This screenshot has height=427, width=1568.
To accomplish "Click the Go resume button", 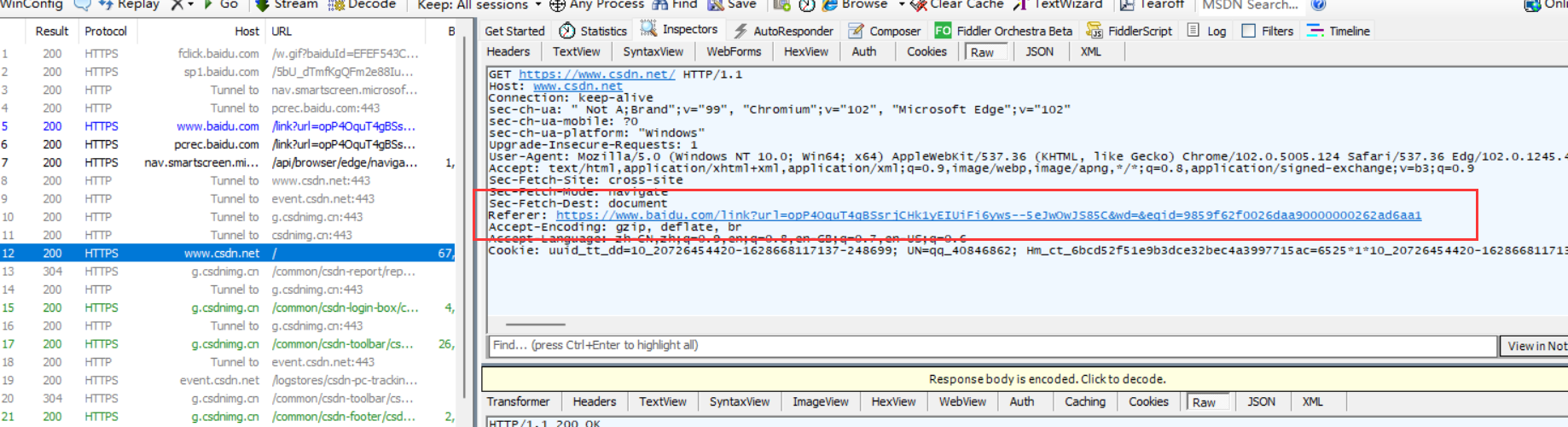I will 220,4.
